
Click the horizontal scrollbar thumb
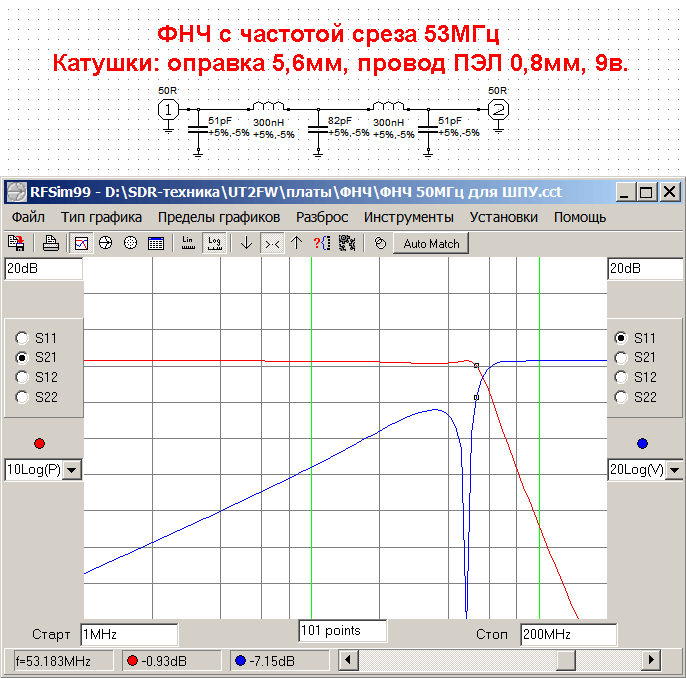pyautogui.click(x=566, y=660)
